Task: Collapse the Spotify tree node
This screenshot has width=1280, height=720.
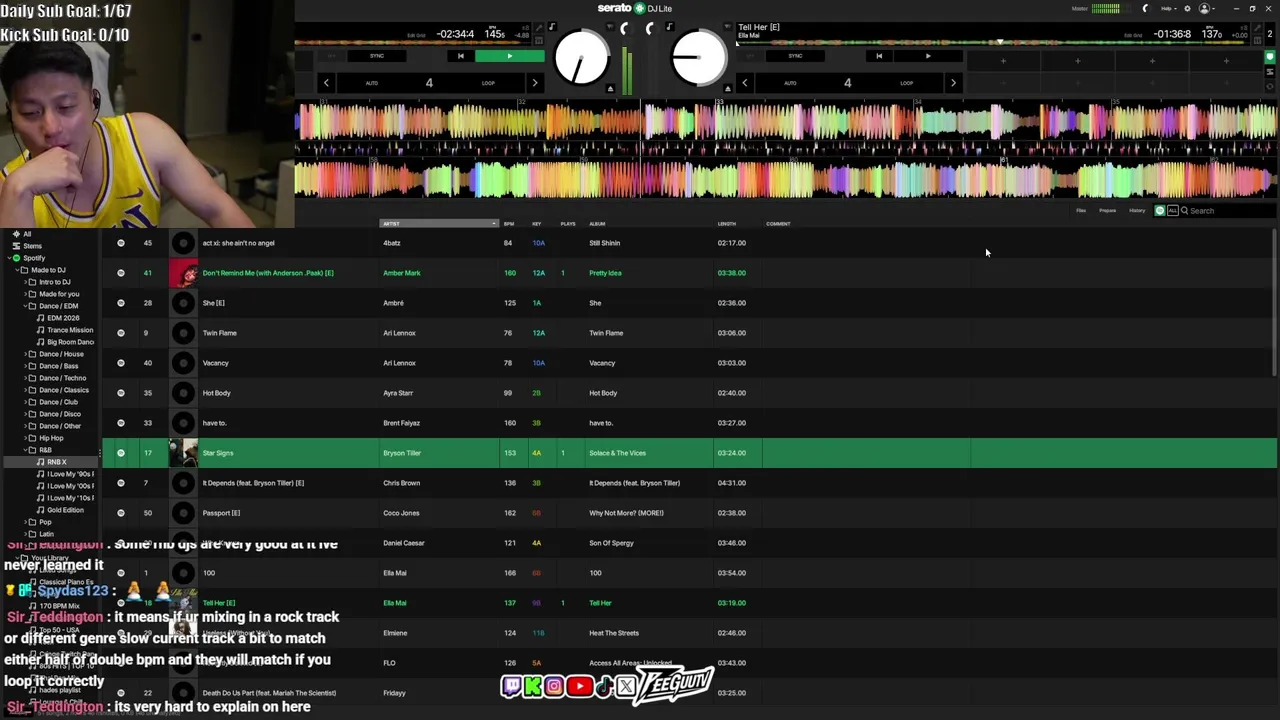Action: tap(8, 258)
